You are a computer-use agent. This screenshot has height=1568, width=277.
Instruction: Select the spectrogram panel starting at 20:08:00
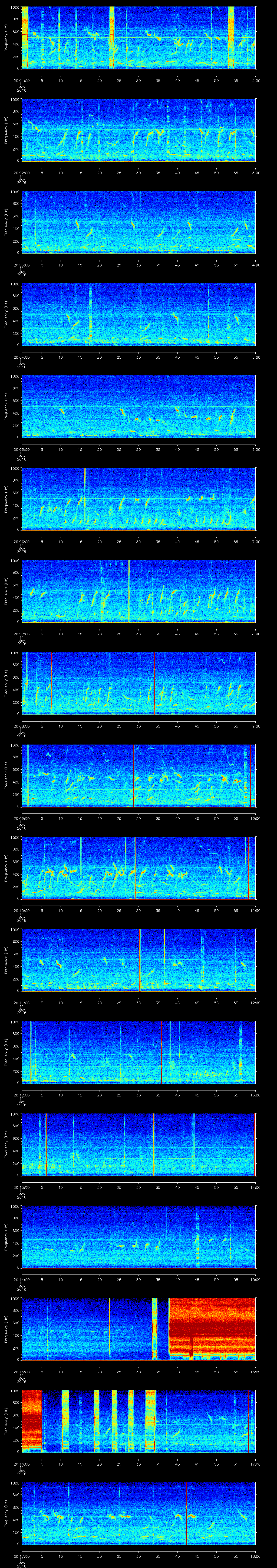pos(138,683)
